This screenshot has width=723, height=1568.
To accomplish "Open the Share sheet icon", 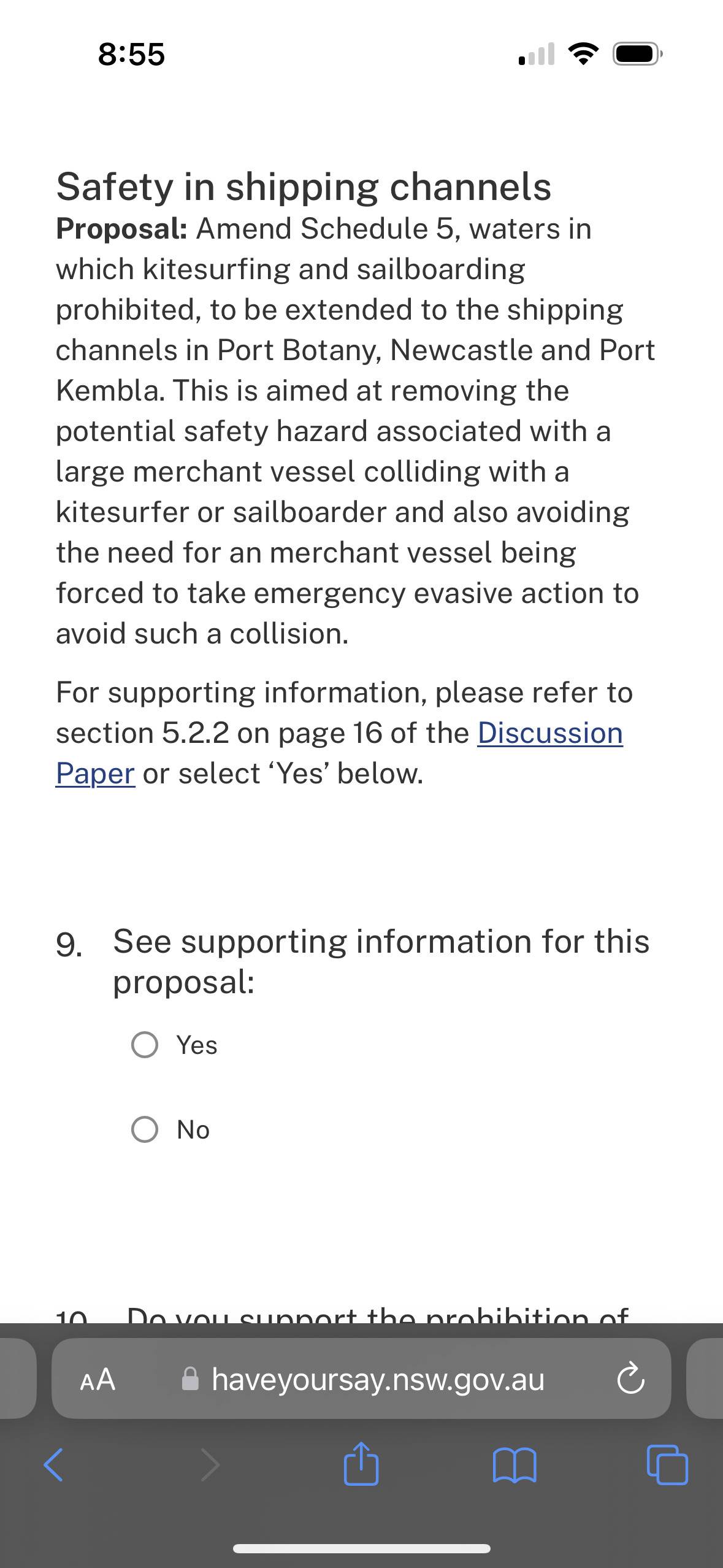I will pyautogui.click(x=361, y=1463).
